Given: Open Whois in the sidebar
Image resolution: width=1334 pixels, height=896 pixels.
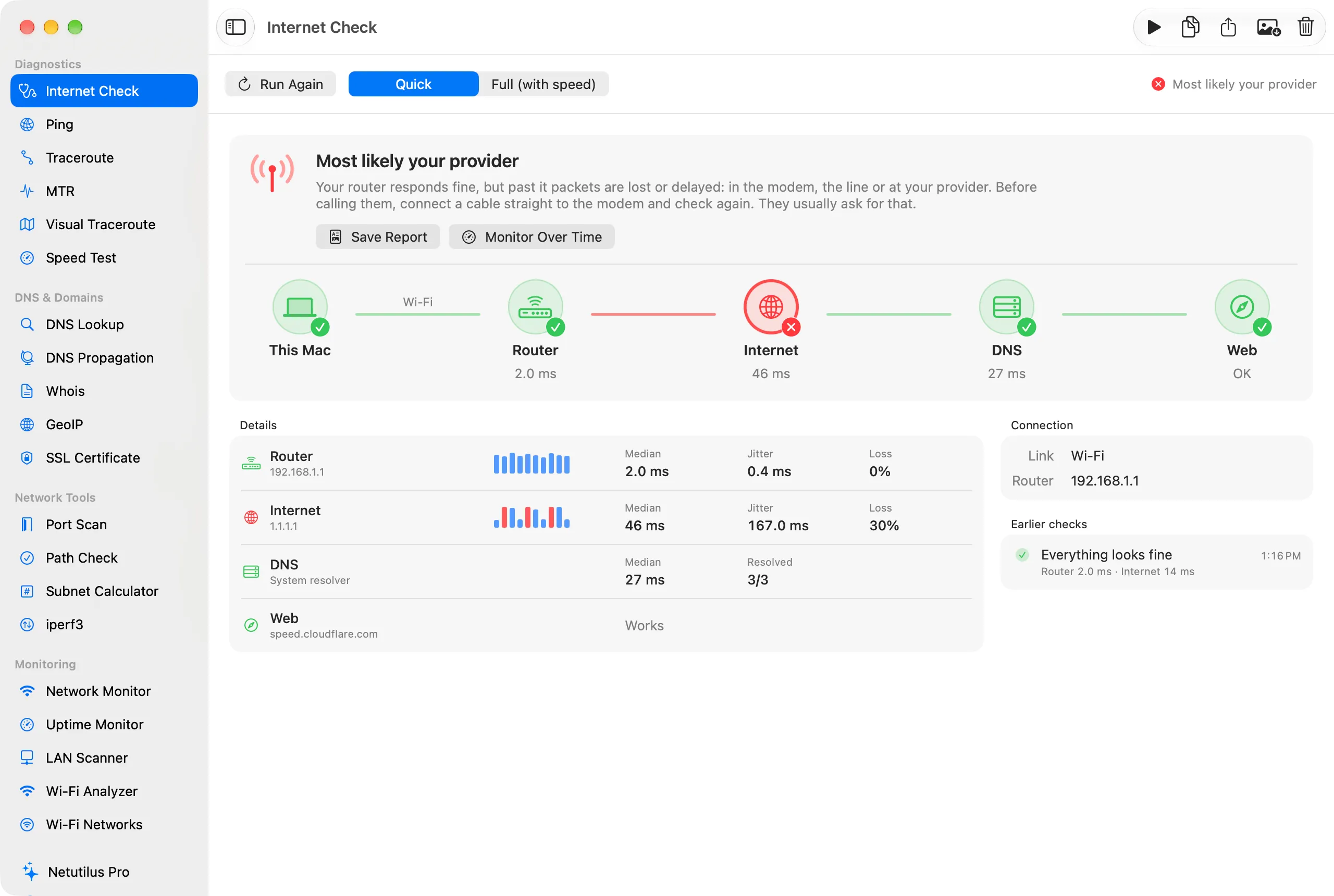Looking at the screenshot, I should tap(104, 391).
